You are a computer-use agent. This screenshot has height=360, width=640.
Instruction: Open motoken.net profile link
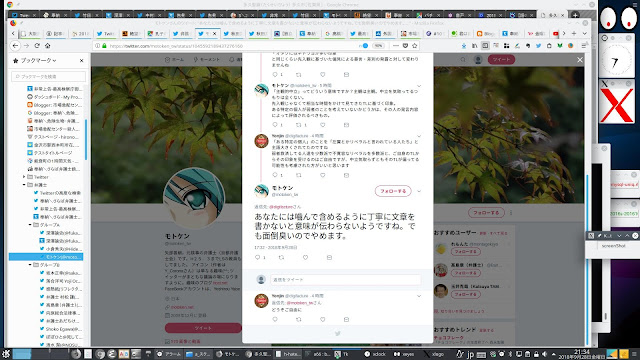[182, 307]
